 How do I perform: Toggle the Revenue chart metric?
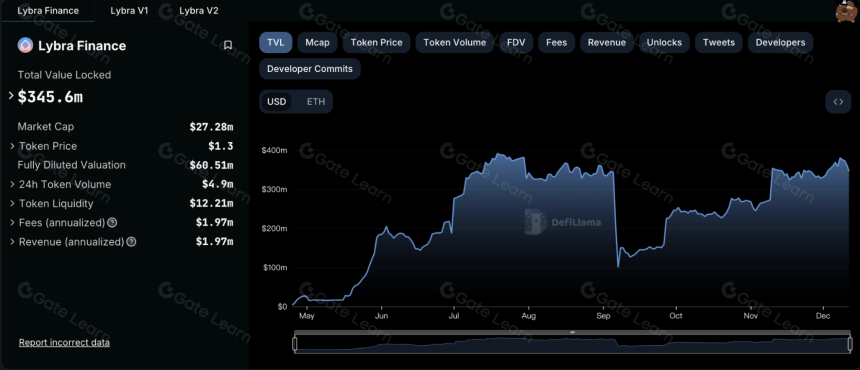point(607,42)
